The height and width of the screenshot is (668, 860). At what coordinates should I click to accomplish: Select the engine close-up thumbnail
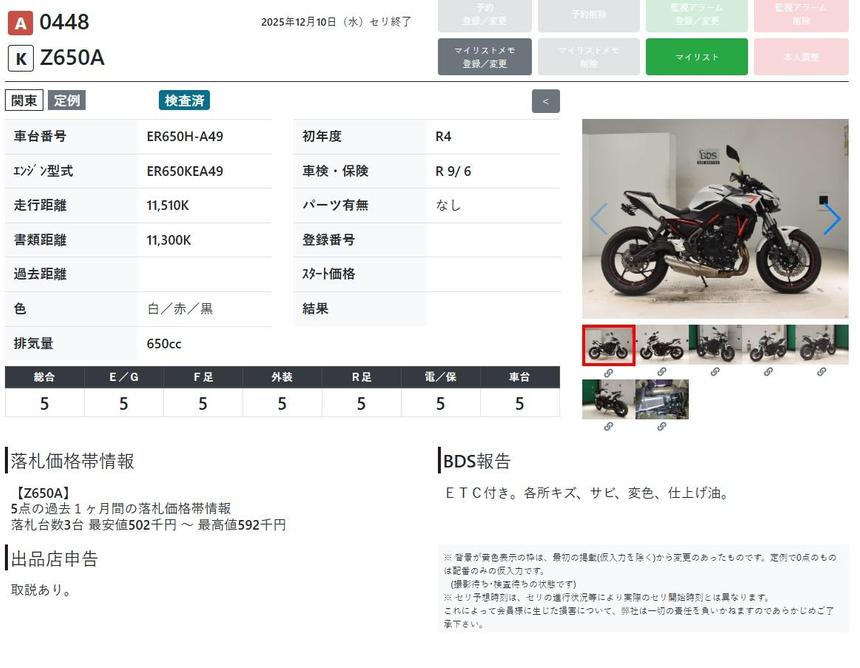(661, 399)
